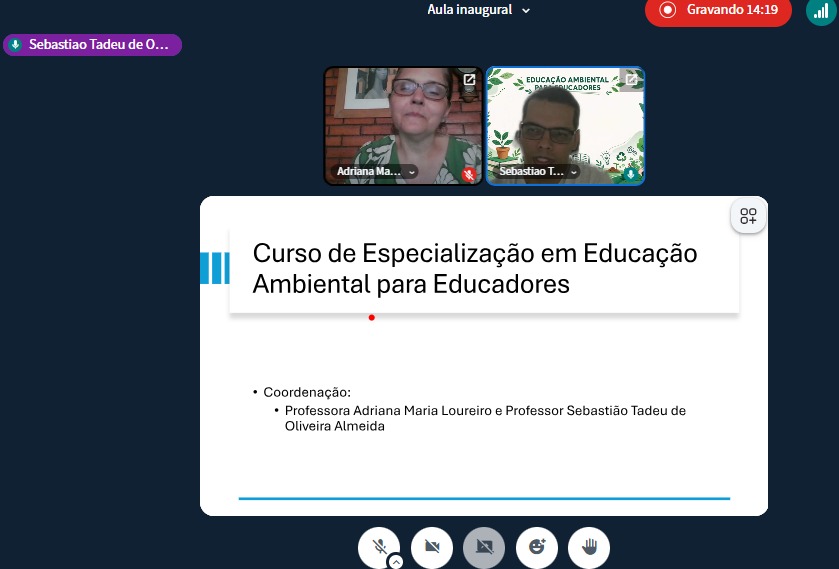Click the Sebastiao Tadeu talking indicator
Screen dimensions: 839x569
(x=92, y=45)
